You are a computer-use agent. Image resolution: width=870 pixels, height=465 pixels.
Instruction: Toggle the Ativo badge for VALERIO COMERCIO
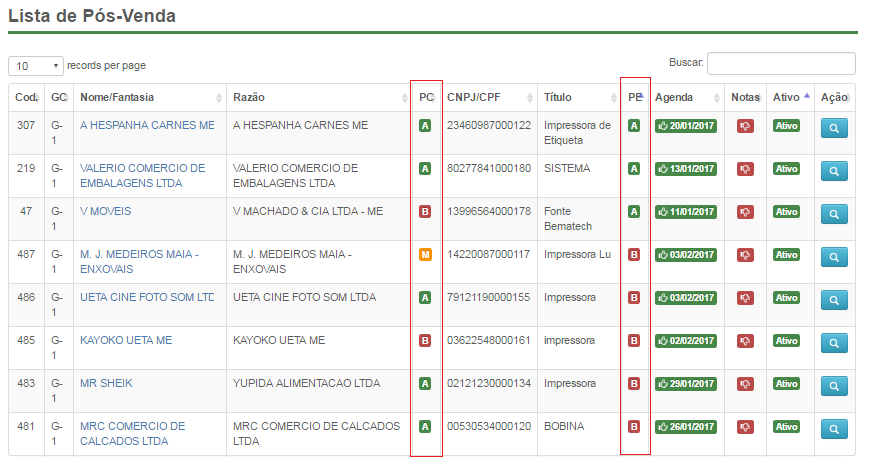[786, 169]
